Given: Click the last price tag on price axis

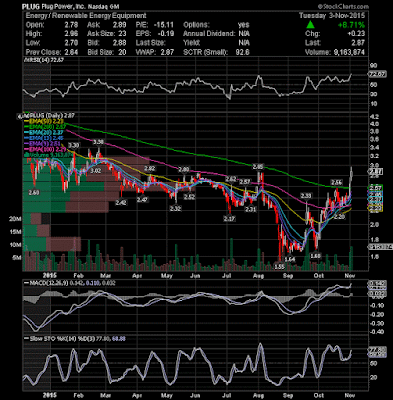Looking at the screenshot, I should click(x=376, y=172).
